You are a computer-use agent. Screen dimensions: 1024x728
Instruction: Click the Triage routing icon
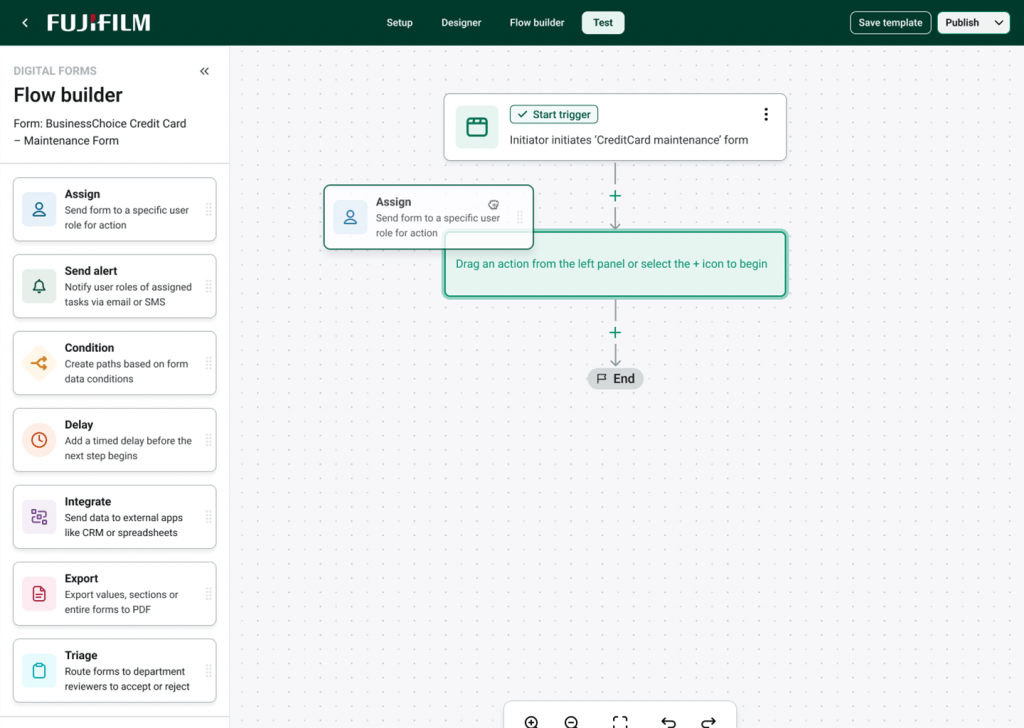[x=38, y=670]
